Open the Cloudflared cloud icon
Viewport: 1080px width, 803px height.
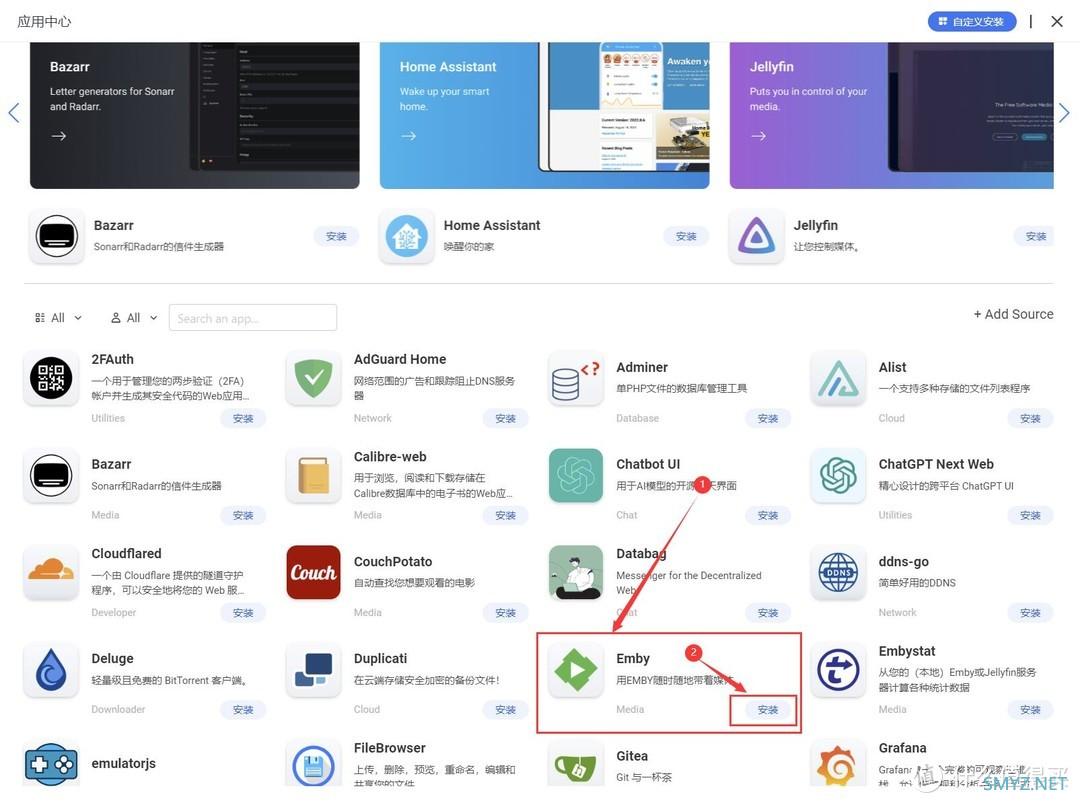point(51,572)
